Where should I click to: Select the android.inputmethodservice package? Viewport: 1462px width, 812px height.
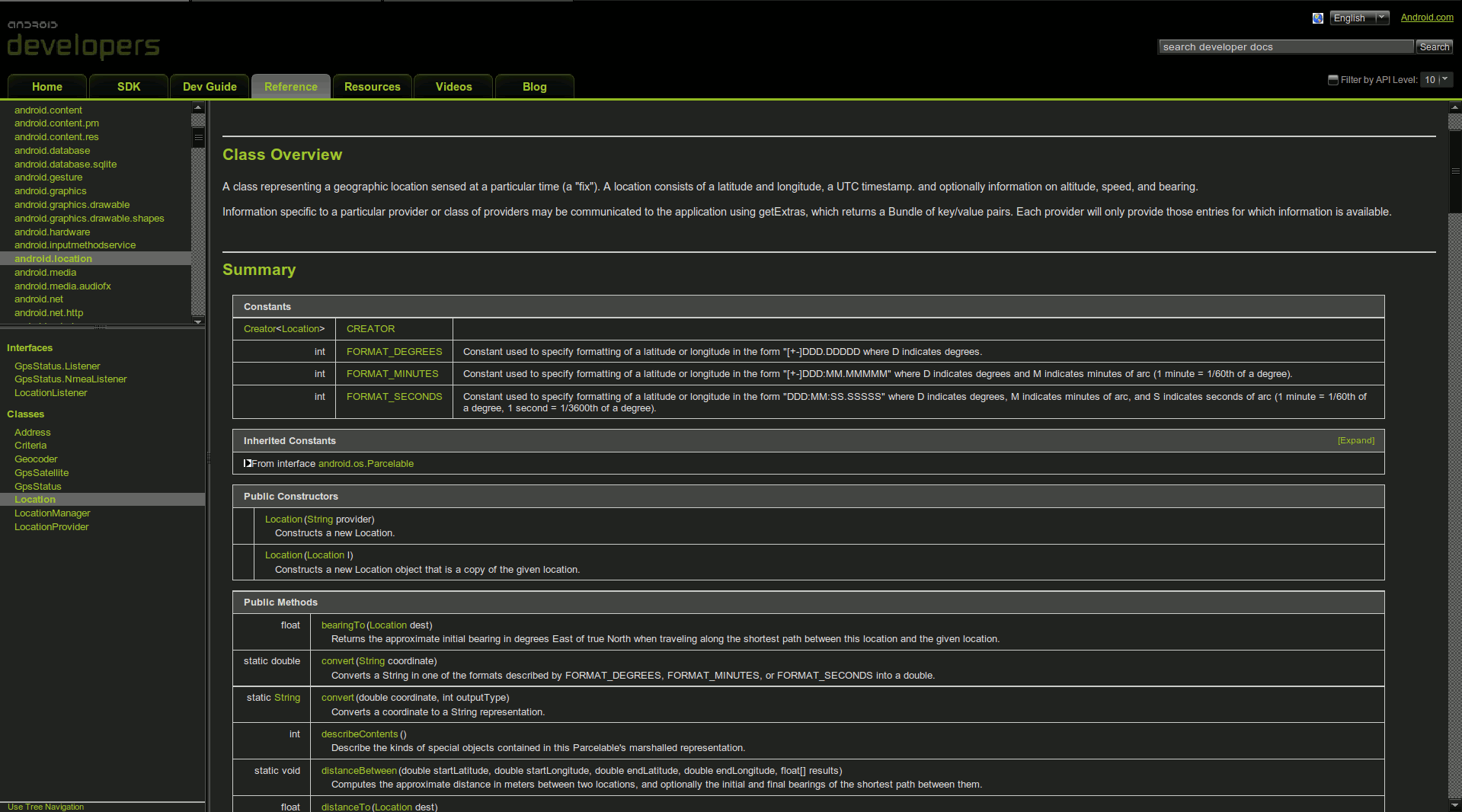[x=75, y=245]
